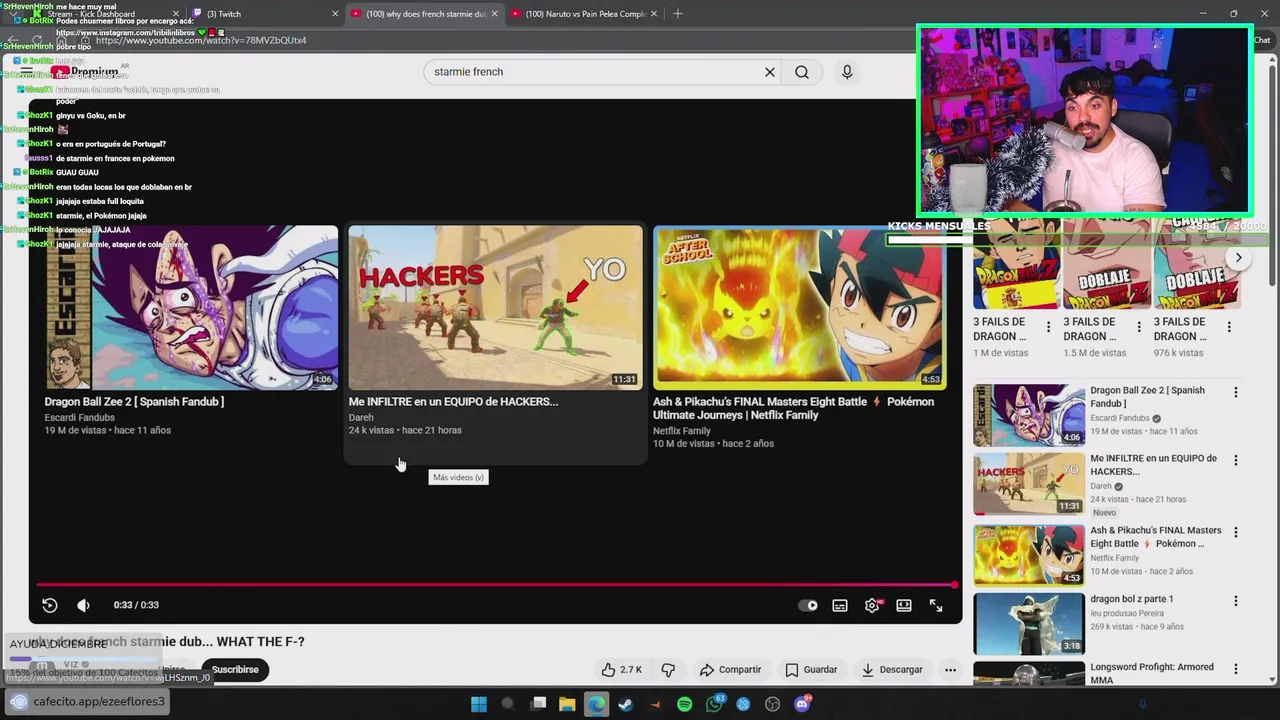Open Steam from the taskbar

coord(626,704)
